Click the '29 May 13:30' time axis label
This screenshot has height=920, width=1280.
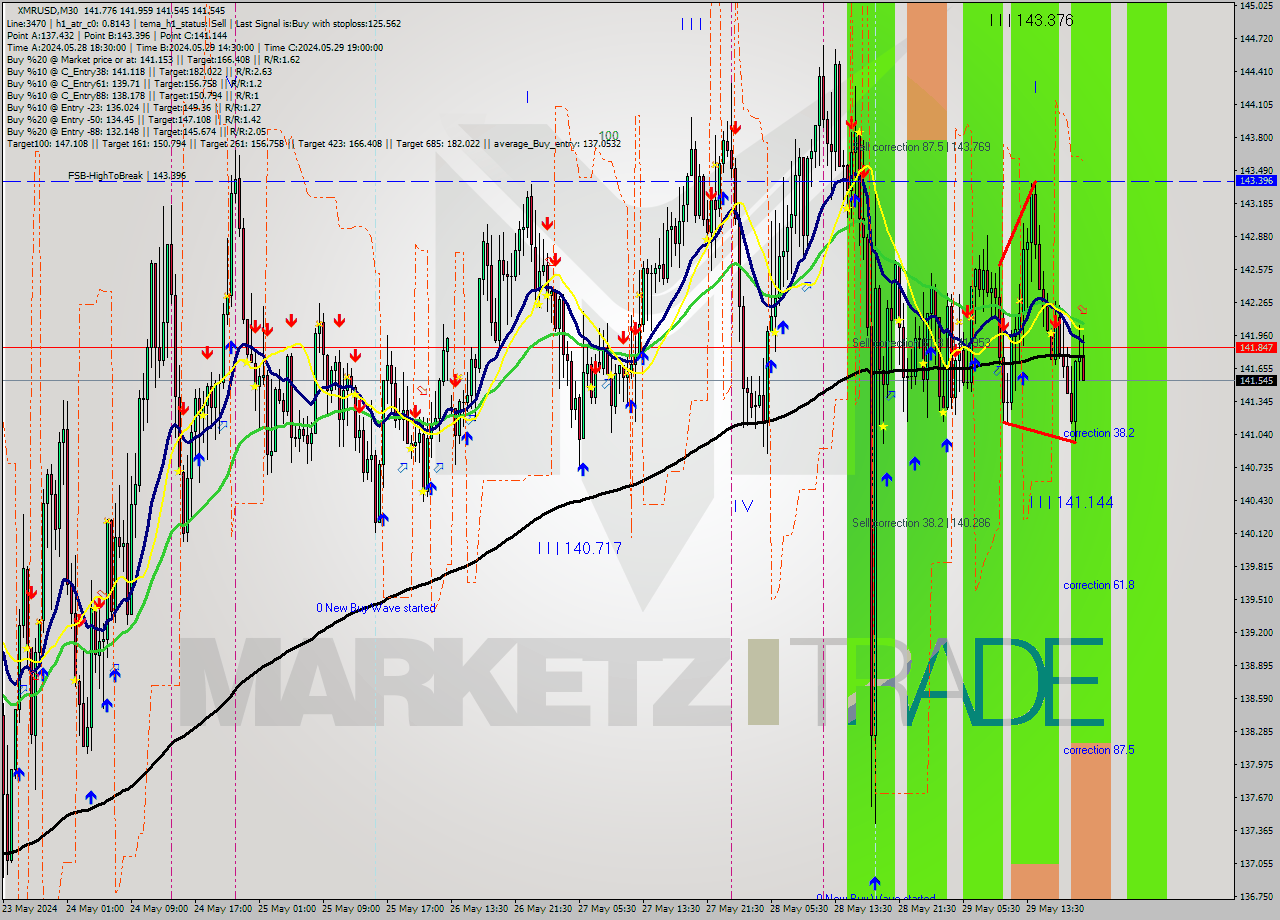click(x=1056, y=909)
